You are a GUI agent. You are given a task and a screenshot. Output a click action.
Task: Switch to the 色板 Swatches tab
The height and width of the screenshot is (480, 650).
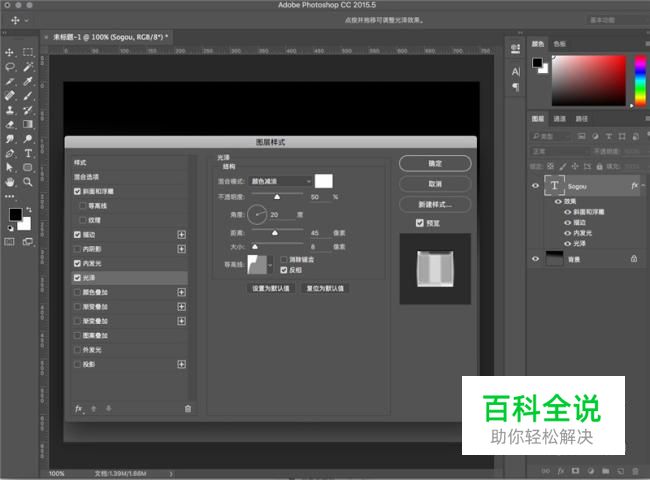(x=560, y=44)
